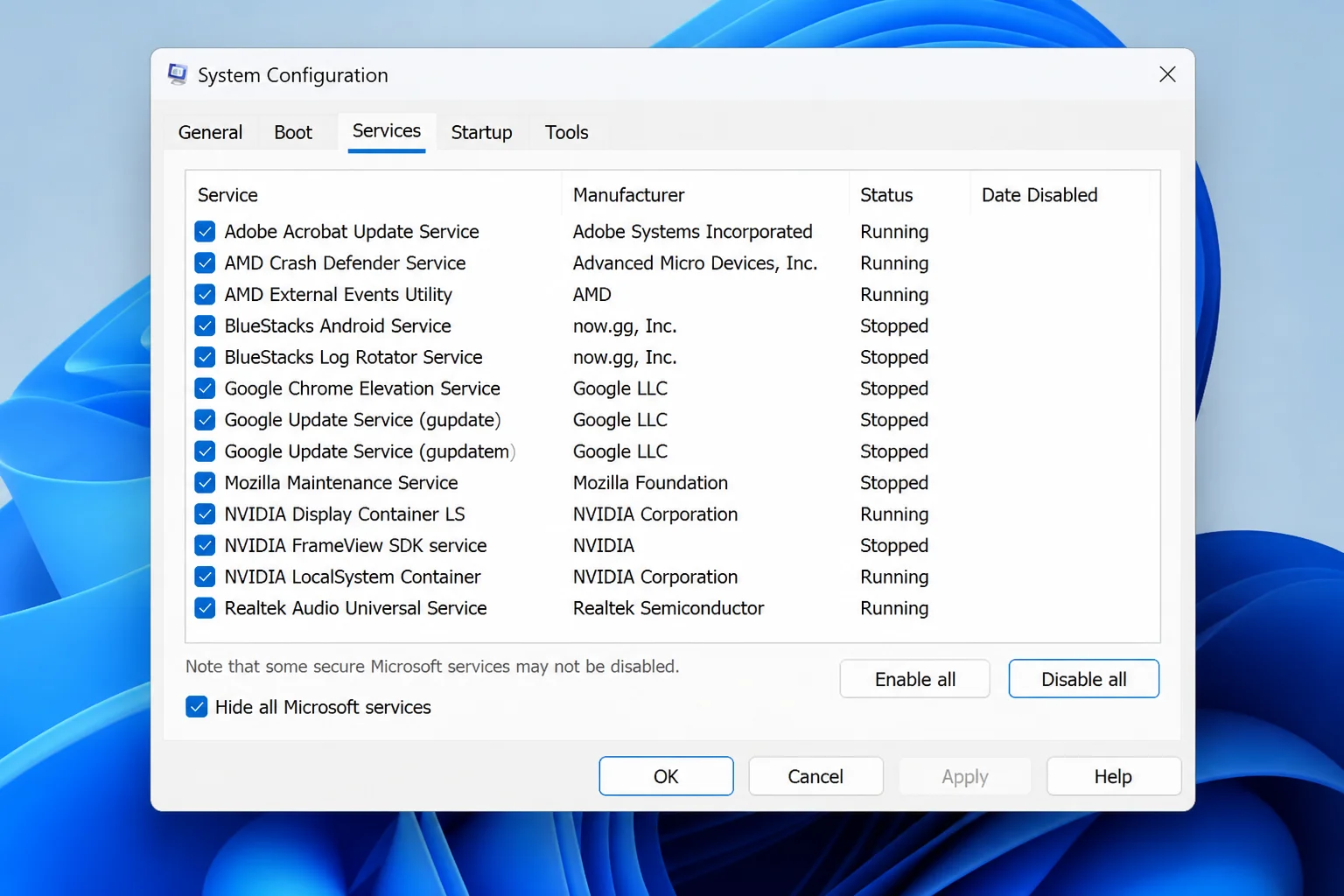1344x896 pixels.
Task: Click Stopped status of BlueStacks Android Service
Action: click(x=894, y=326)
